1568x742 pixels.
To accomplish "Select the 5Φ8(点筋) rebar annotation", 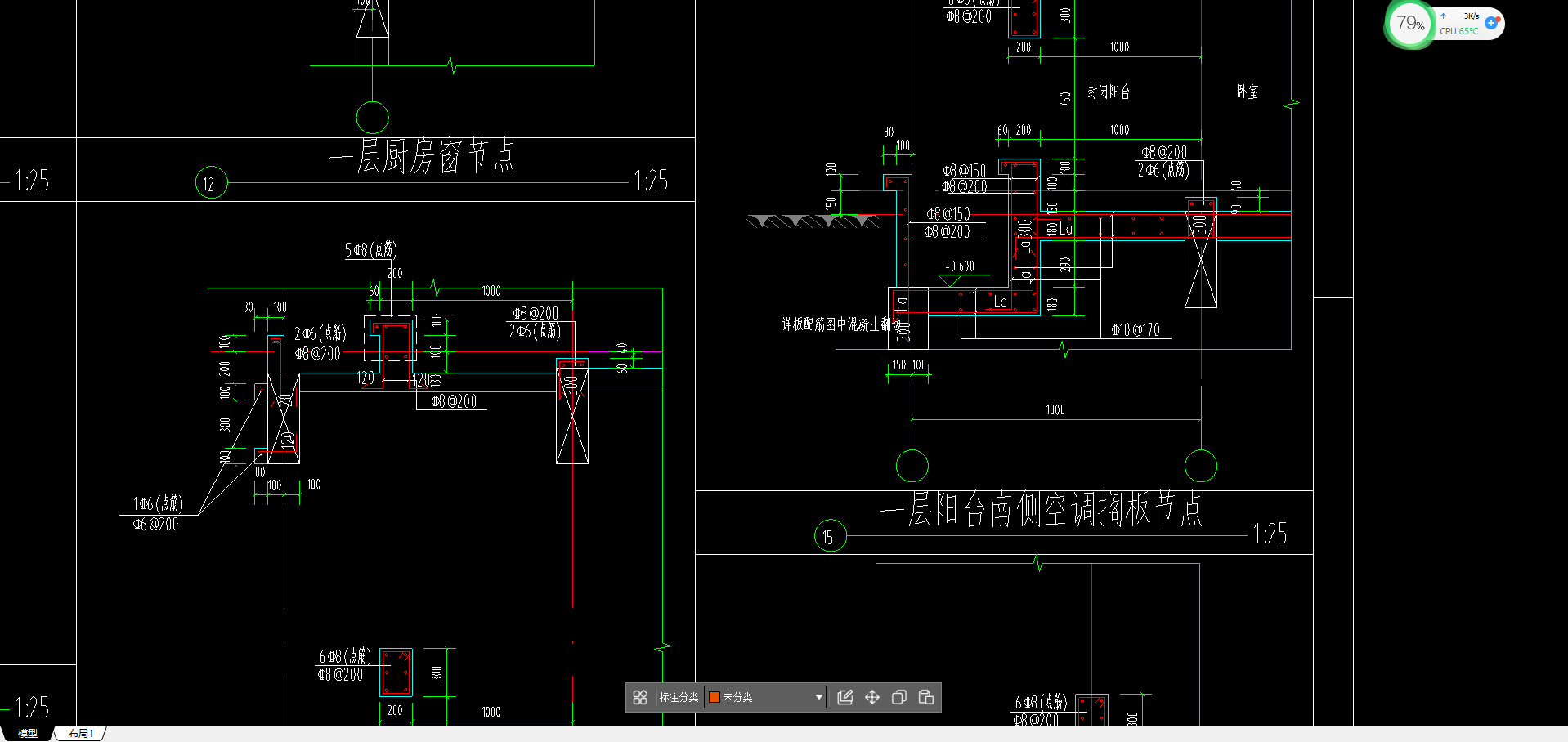I will tap(370, 250).
